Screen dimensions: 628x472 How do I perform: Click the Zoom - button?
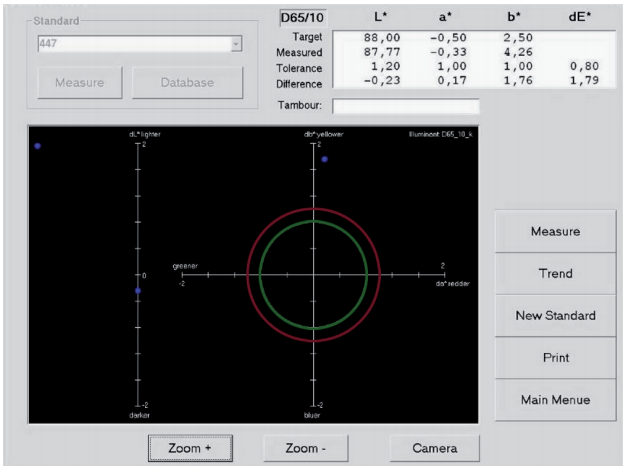coord(304,448)
